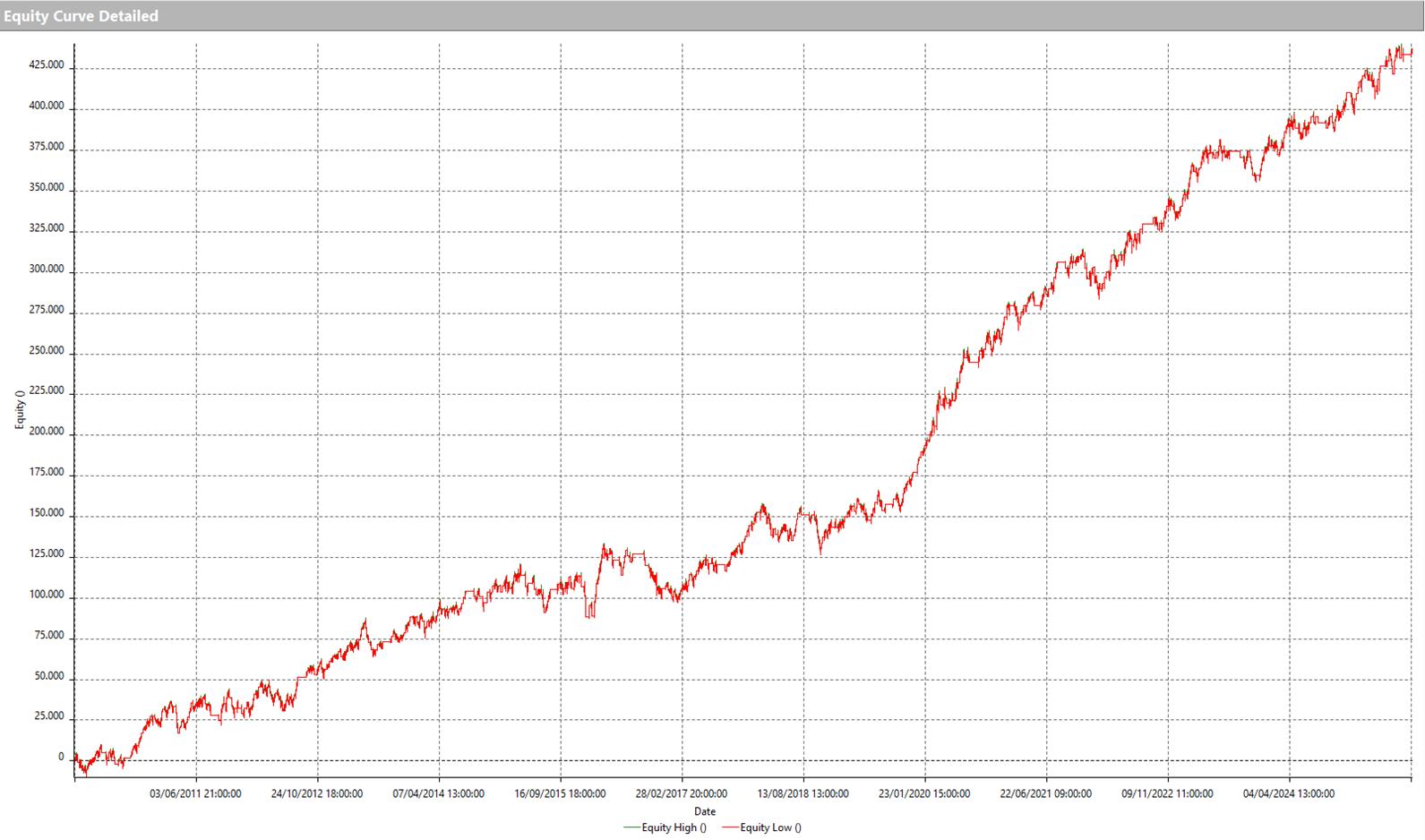Select the Date x-axis title
Screen dimensions: 1425x840
[x=705, y=811]
